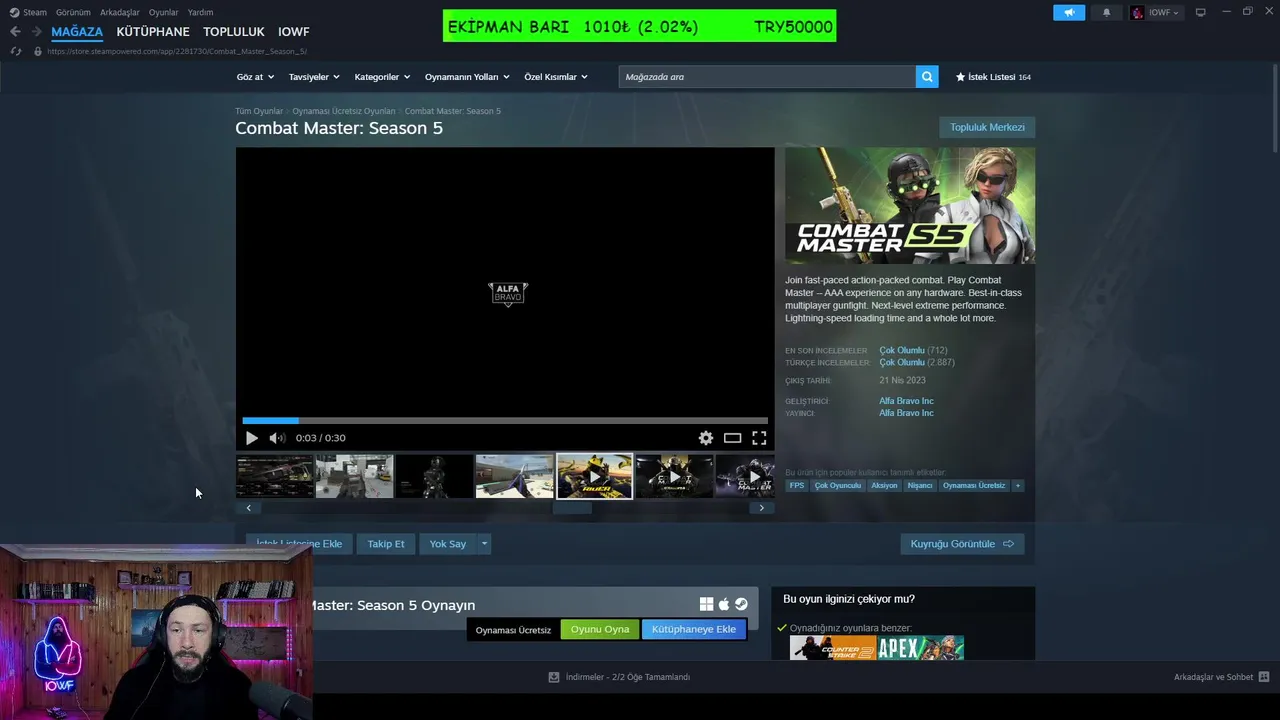
Task: Switch to KÜTÜPHANE tab
Action: [x=153, y=32]
